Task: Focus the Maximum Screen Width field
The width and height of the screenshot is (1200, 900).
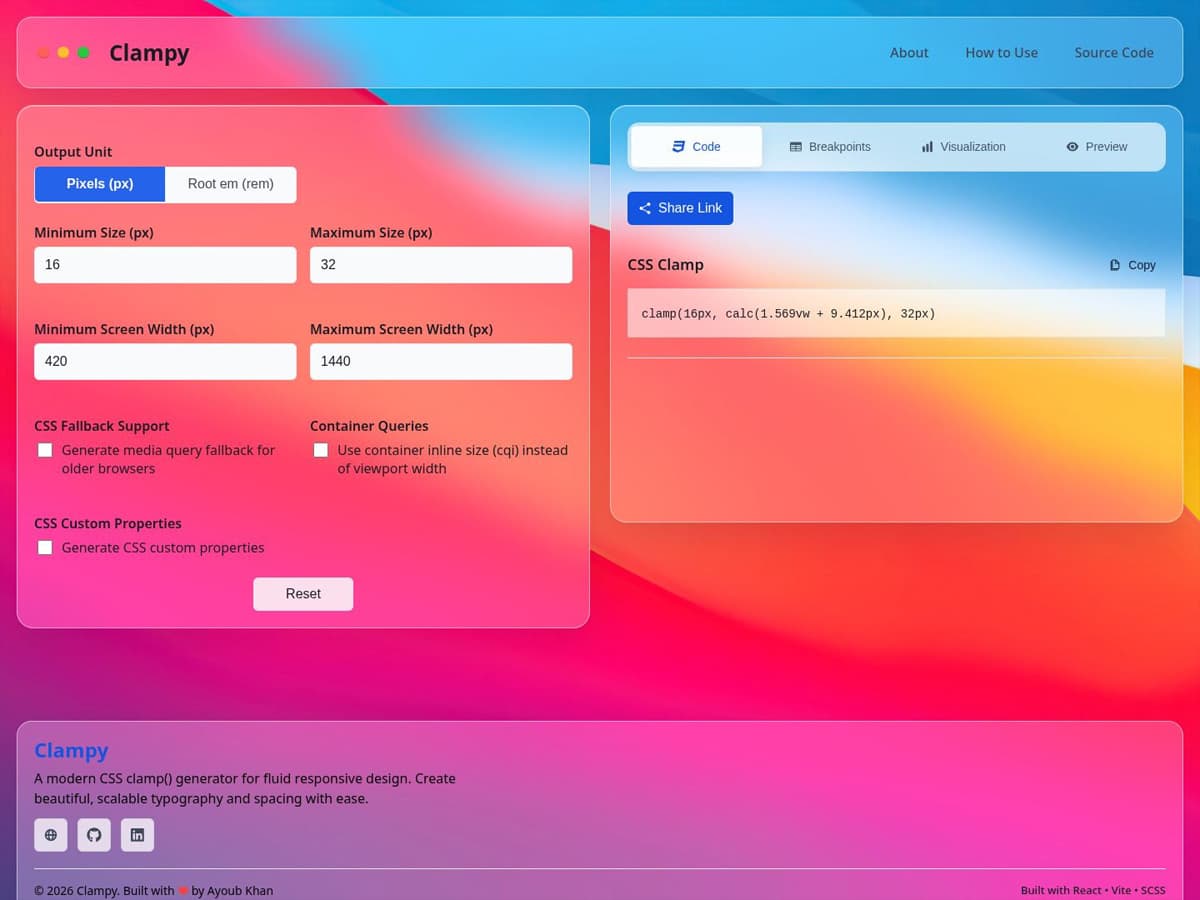Action: 441,361
